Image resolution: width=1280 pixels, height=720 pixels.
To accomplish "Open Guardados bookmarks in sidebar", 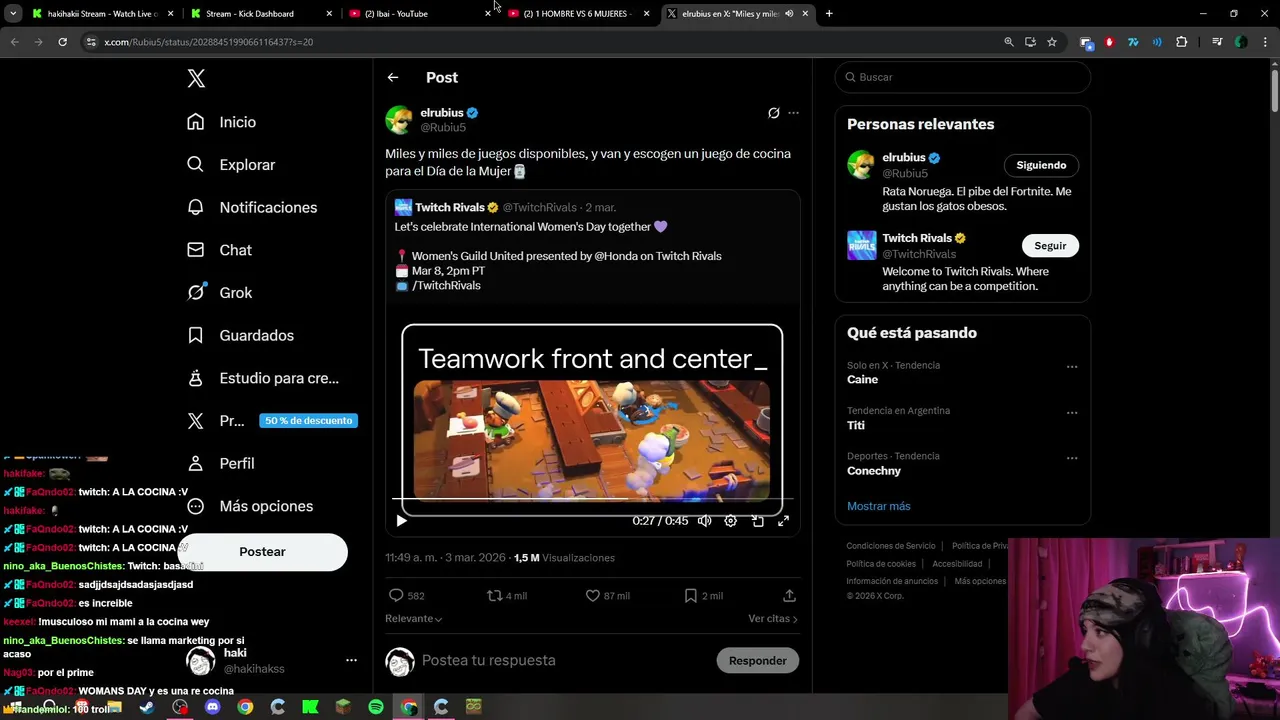I will (240, 335).
